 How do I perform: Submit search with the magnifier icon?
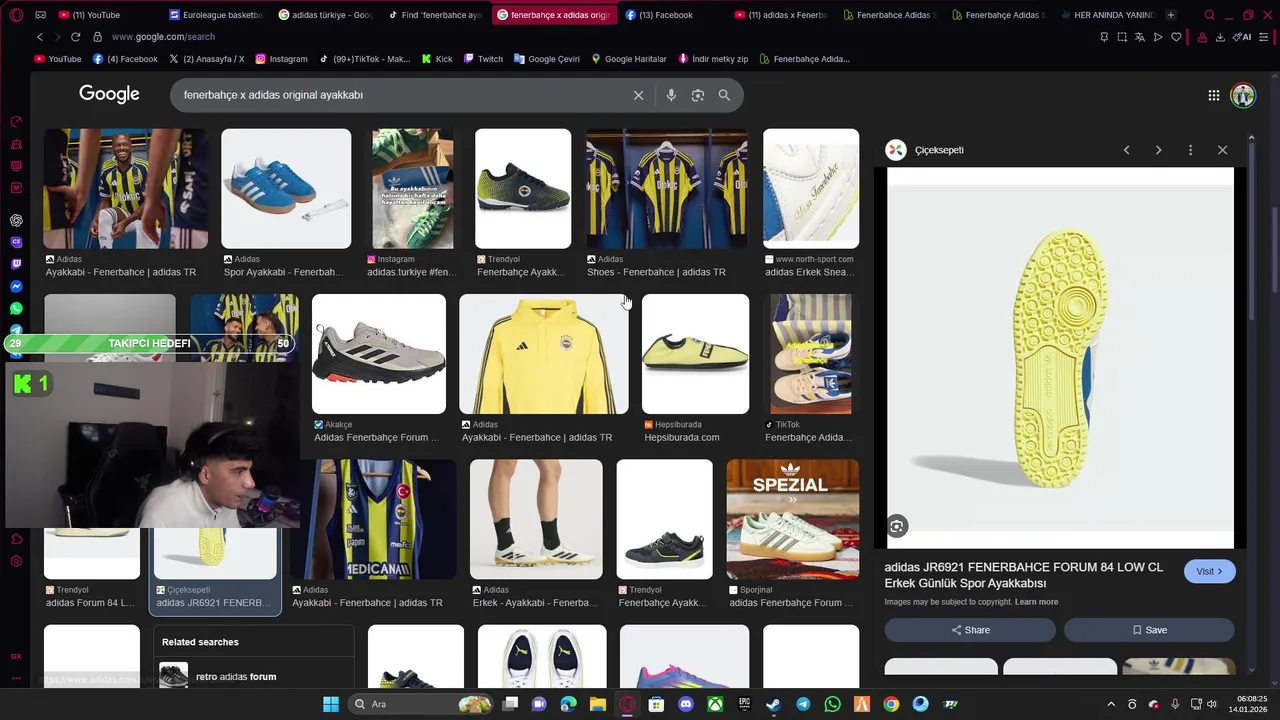724,95
